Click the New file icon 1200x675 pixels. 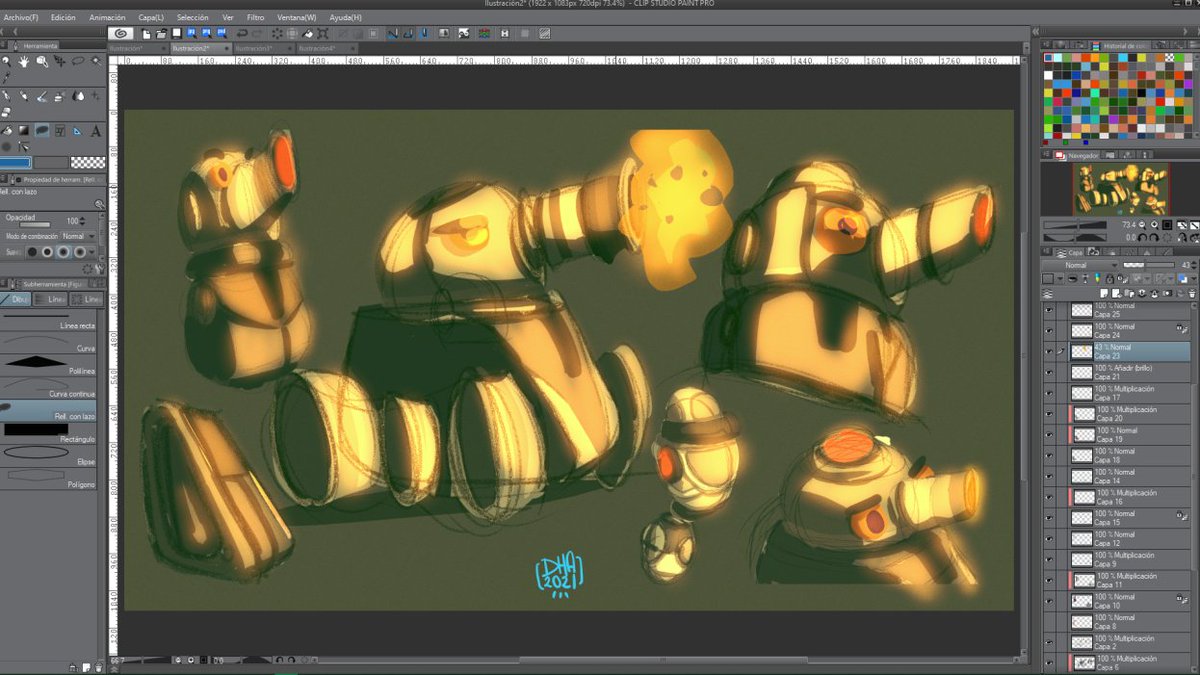[x=146, y=35]
